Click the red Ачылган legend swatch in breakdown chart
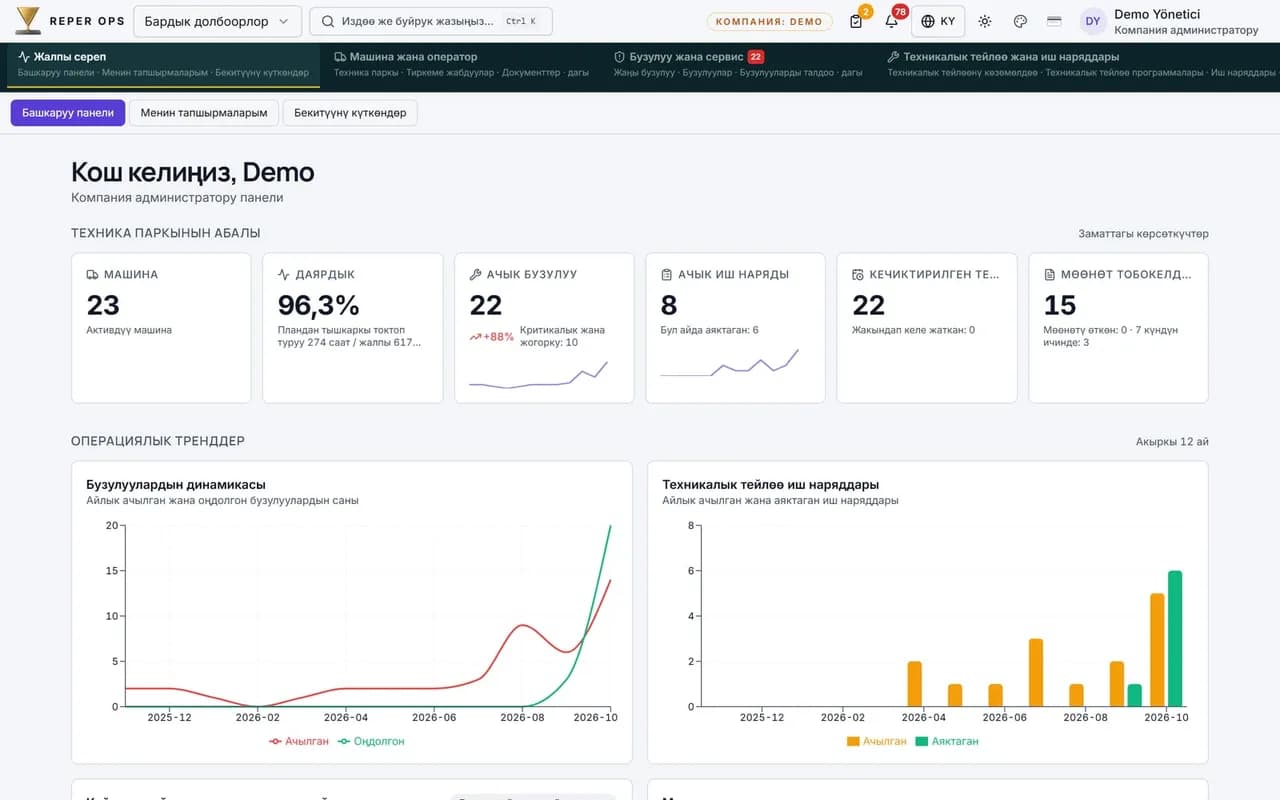1280x800 pixels. pyautogui.click(x=275, y=741)
